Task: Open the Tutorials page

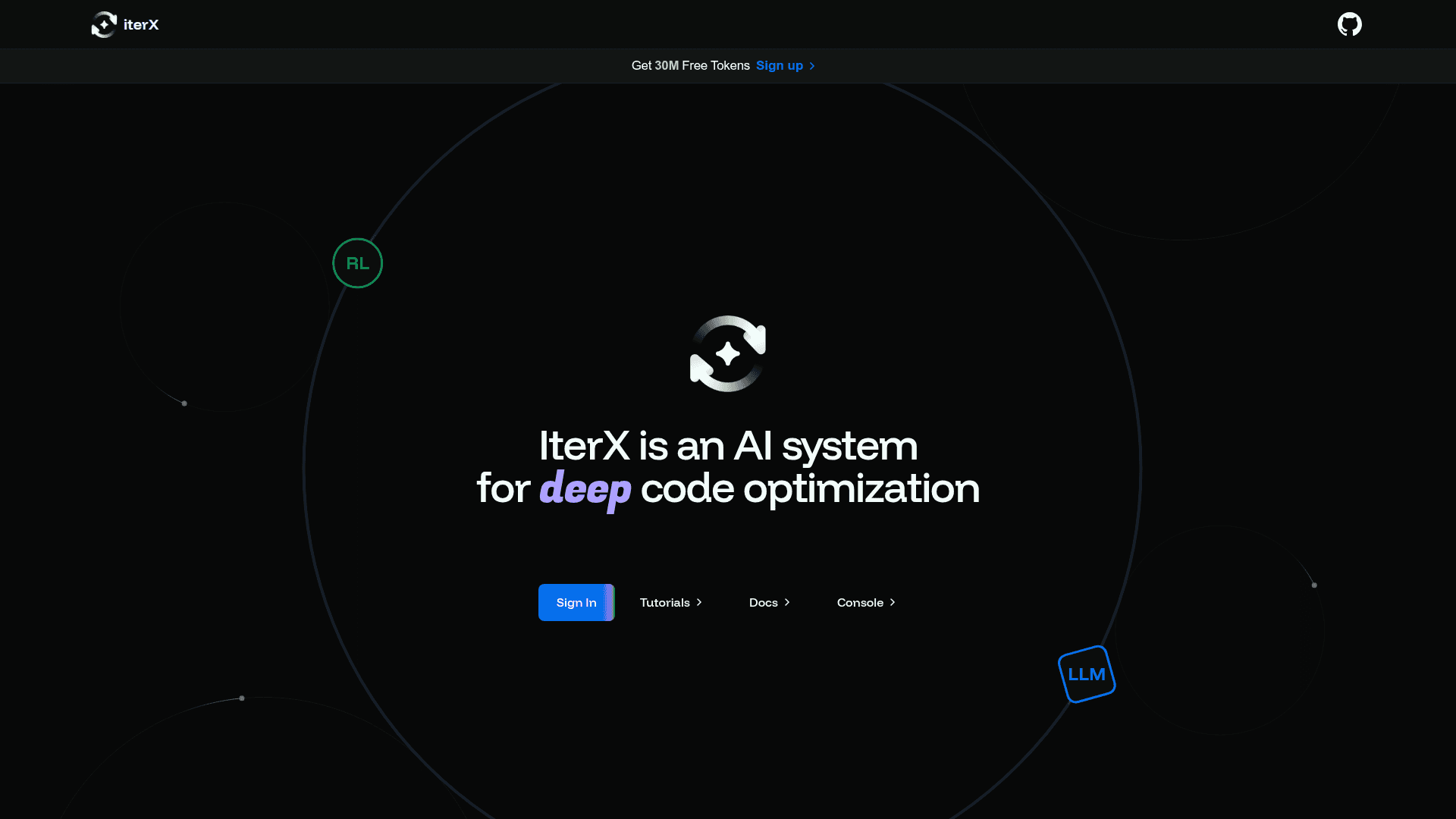Action: point(665,602)
